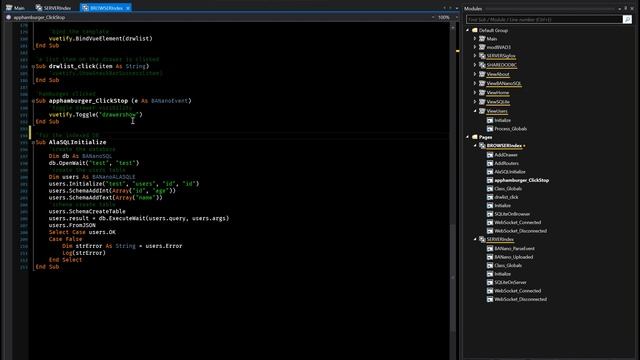Click the Default Group folder icon
640x360 pixels.
475,30
